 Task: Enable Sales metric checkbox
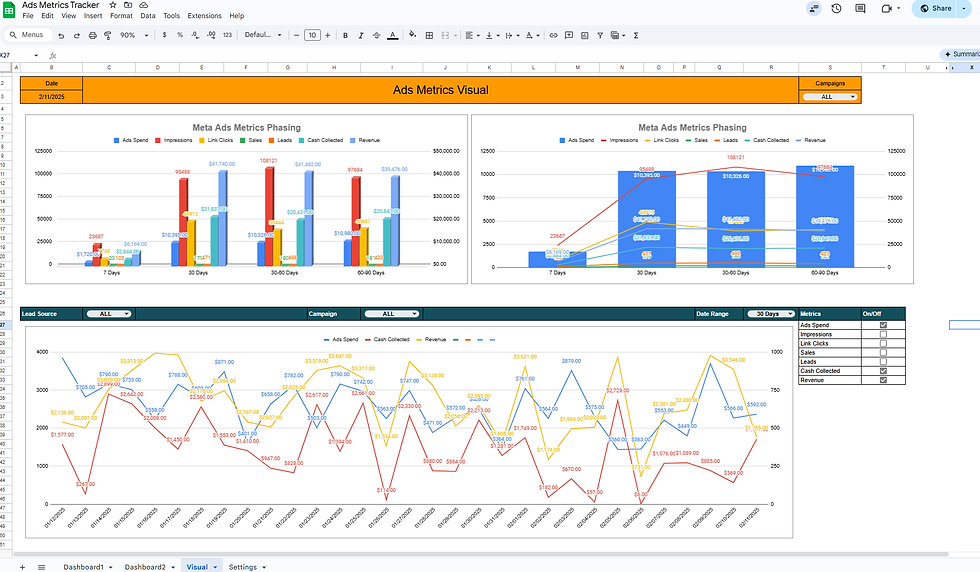883,353
